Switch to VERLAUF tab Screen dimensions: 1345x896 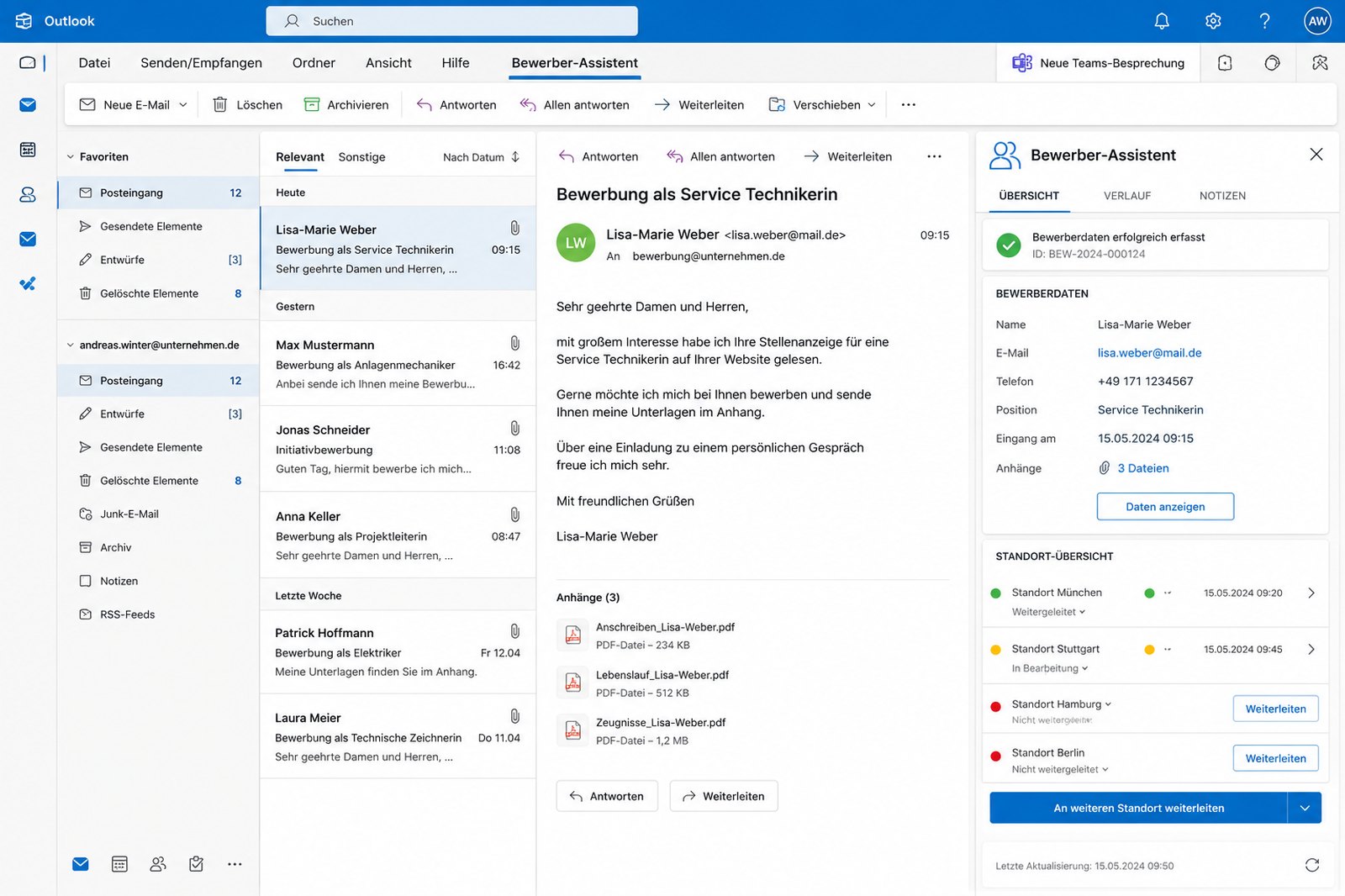1127,196
